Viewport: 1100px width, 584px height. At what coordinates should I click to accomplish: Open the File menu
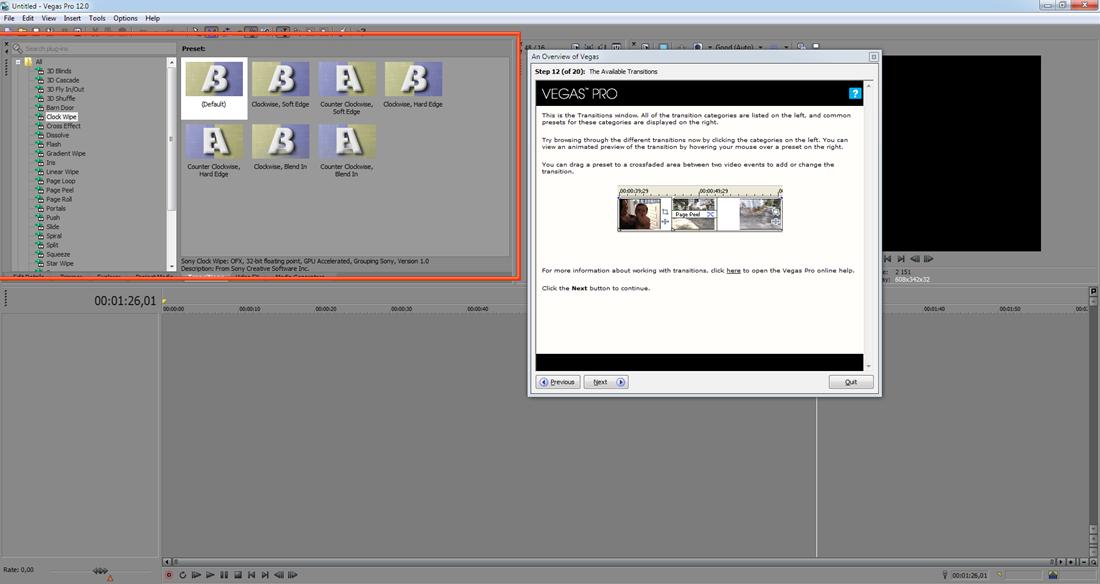(9, 18)
